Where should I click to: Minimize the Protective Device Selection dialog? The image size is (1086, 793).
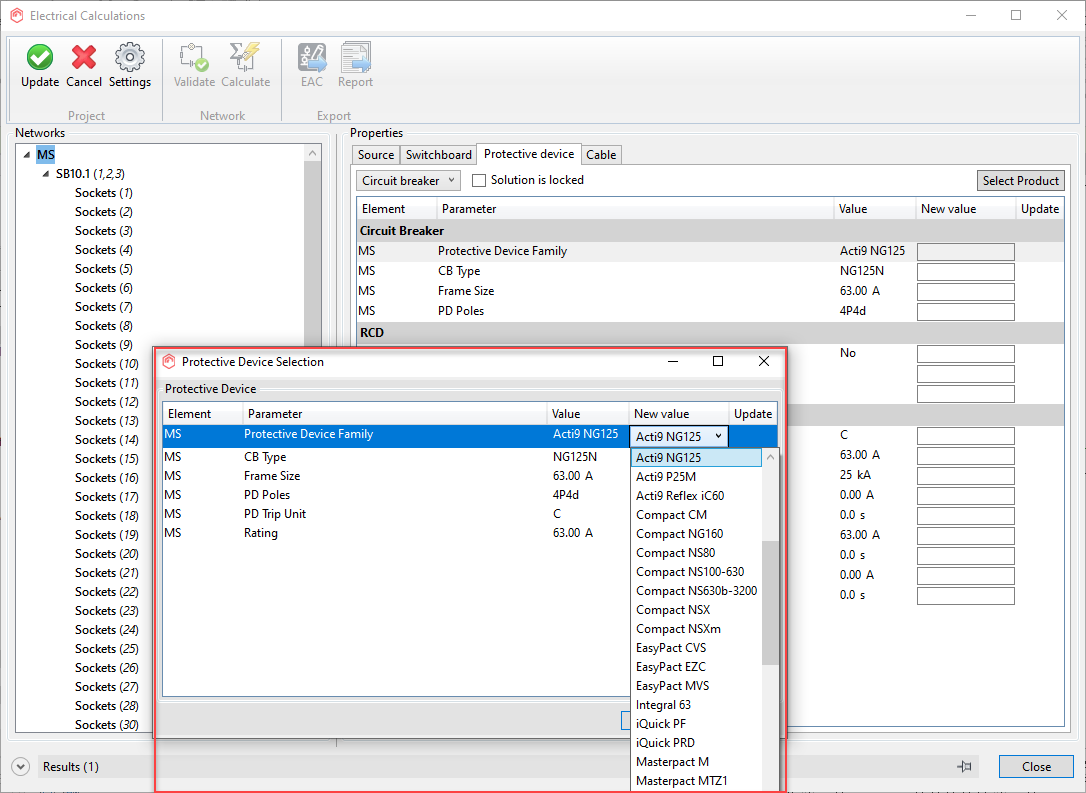click(673, 362)
